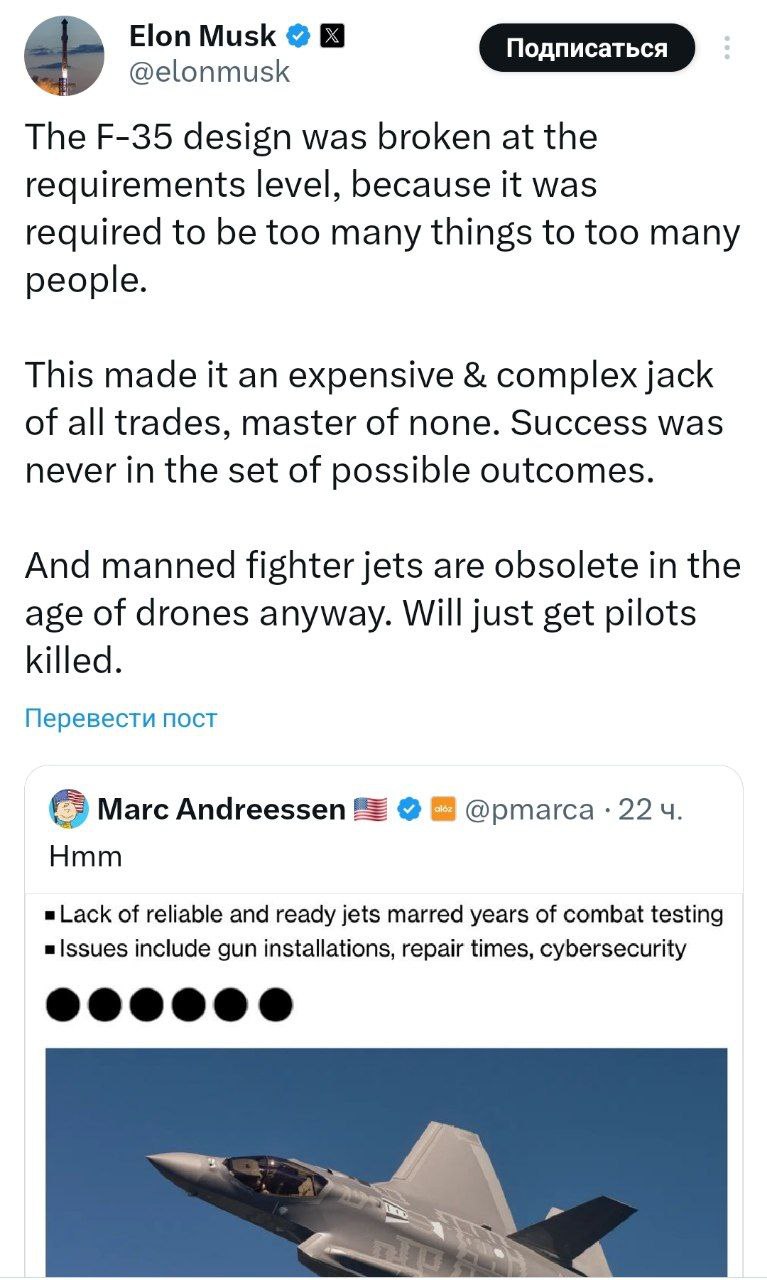Open the @pmarca handle
The width and height of the screenshot is (767, 1280).
point(529,809)
